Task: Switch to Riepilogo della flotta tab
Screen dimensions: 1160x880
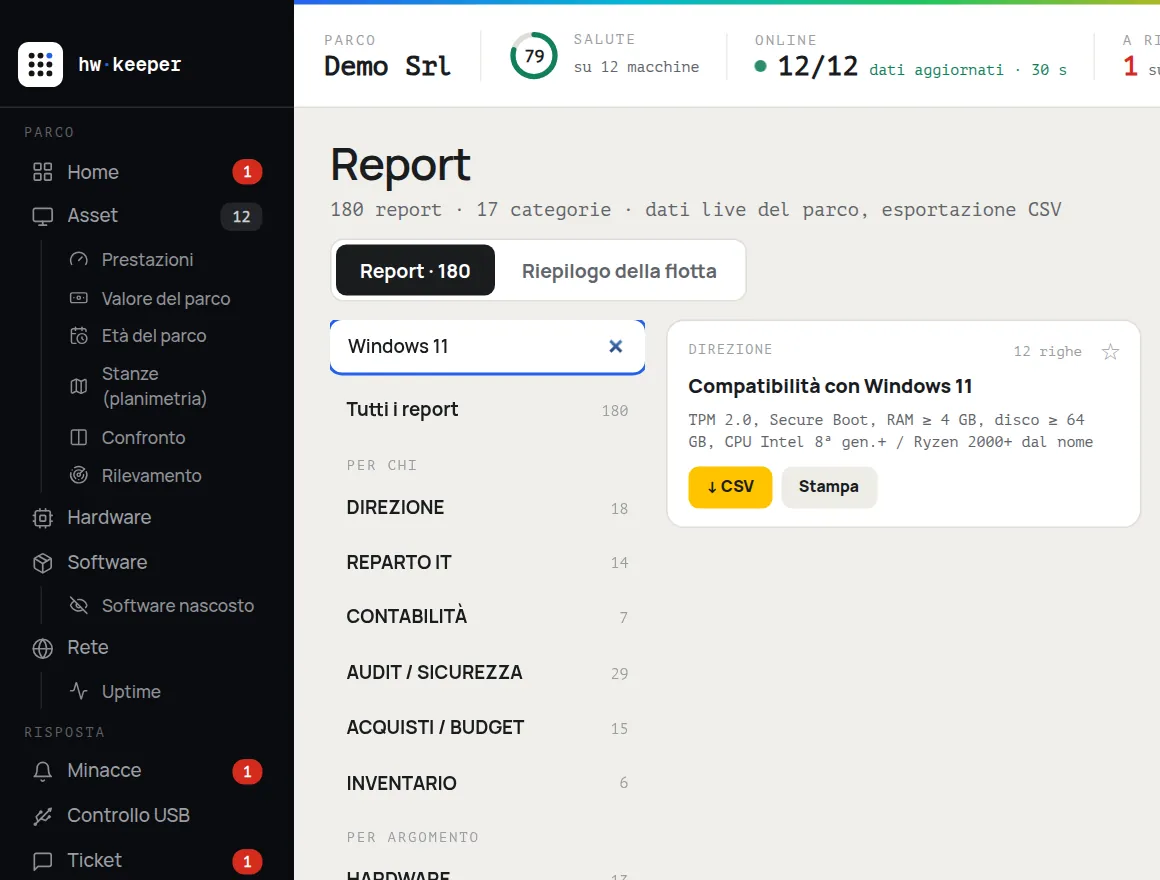Action: click(619, 271)
